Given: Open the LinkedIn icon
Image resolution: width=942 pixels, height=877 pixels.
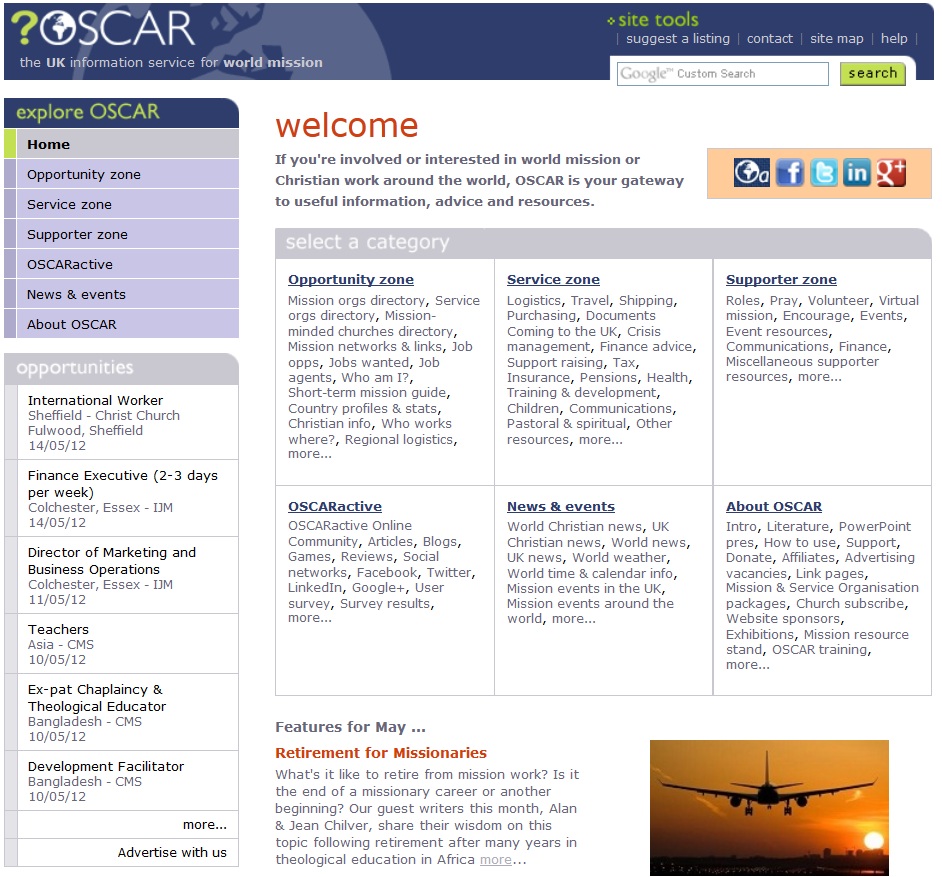Looking at the screenshot, I should click(x=857, y=173).
